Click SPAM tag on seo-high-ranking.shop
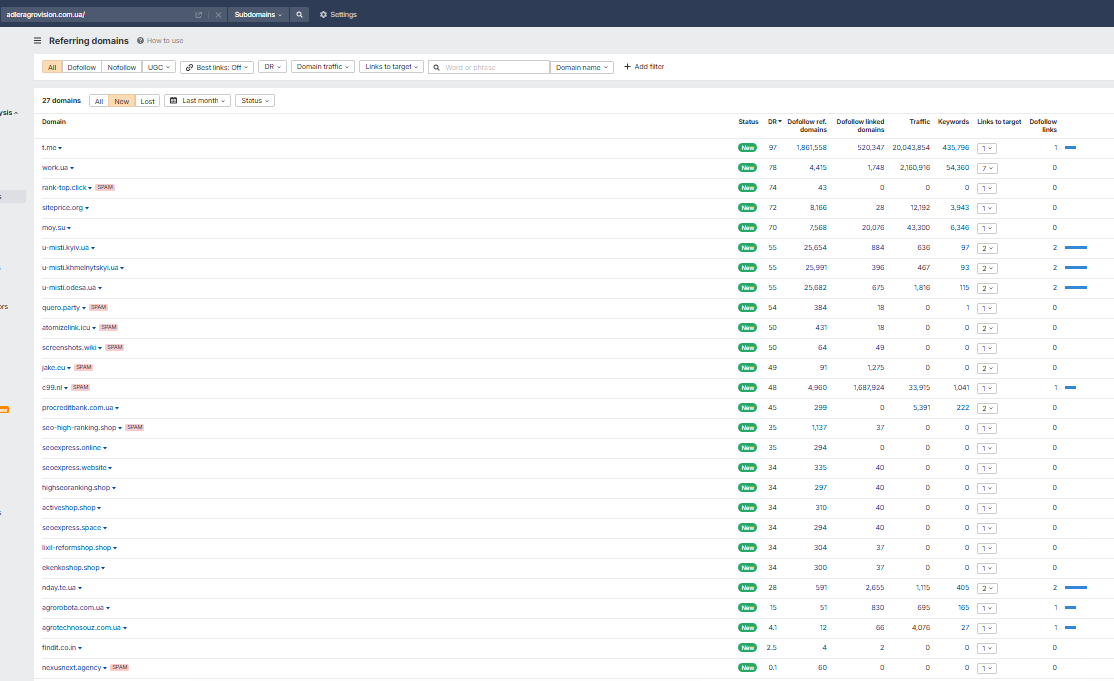The width and height of the screenshot is (1114, 681). (135, 427)
